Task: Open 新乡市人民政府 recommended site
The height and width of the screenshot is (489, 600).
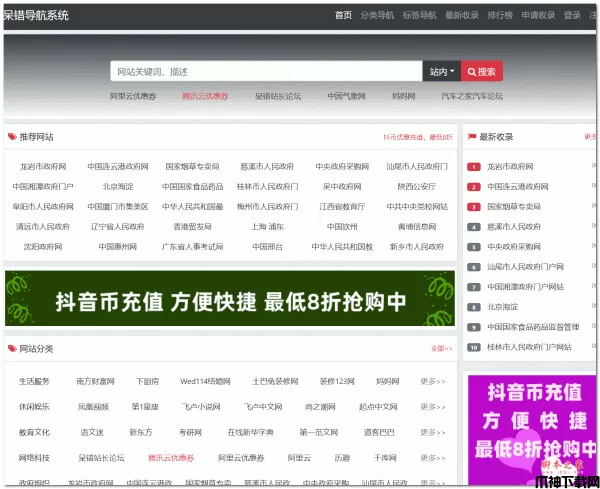Action: (x=417, y=246)
